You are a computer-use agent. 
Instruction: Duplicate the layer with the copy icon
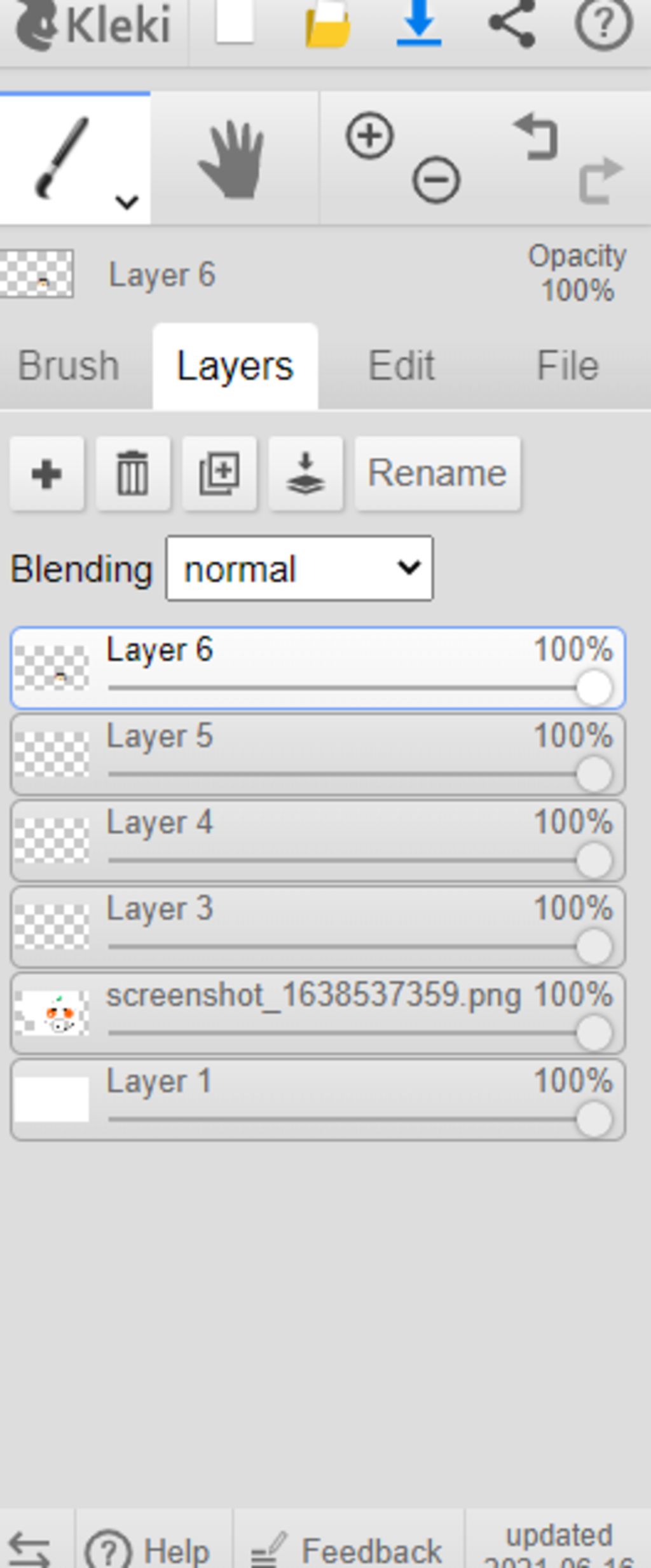tap(219, 474)
